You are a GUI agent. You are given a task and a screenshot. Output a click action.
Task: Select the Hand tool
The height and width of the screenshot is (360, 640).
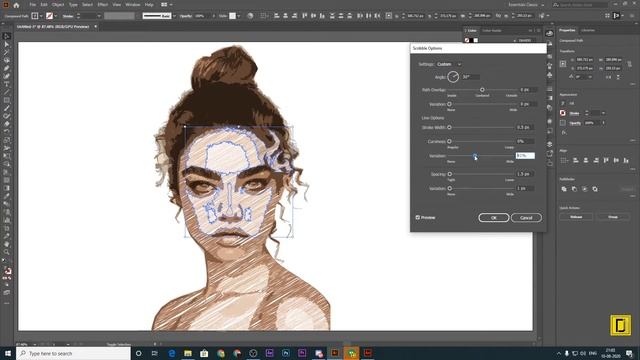pos(7,244)
